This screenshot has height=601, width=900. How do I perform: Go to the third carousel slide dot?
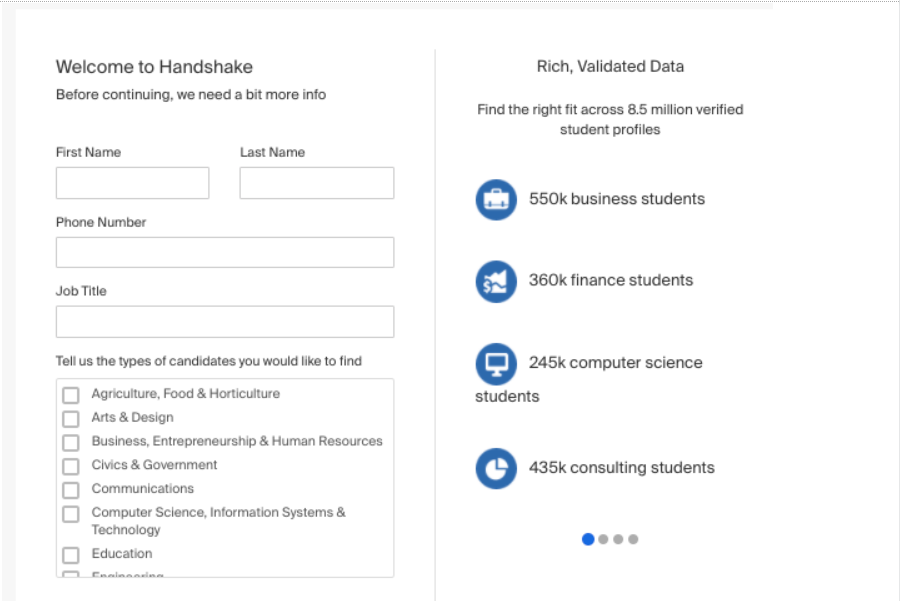click(x=618, y=539)
